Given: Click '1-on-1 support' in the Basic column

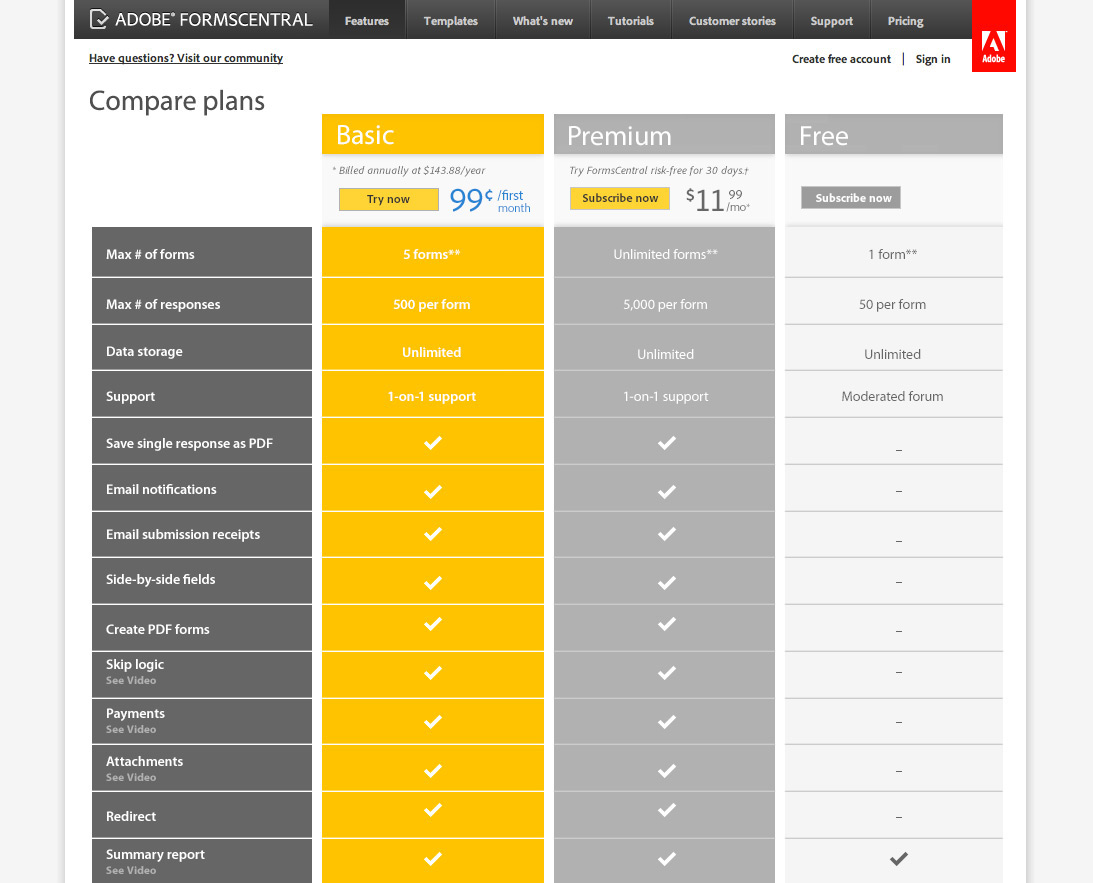Looking at the screenshot, I should tap(431, 397).
